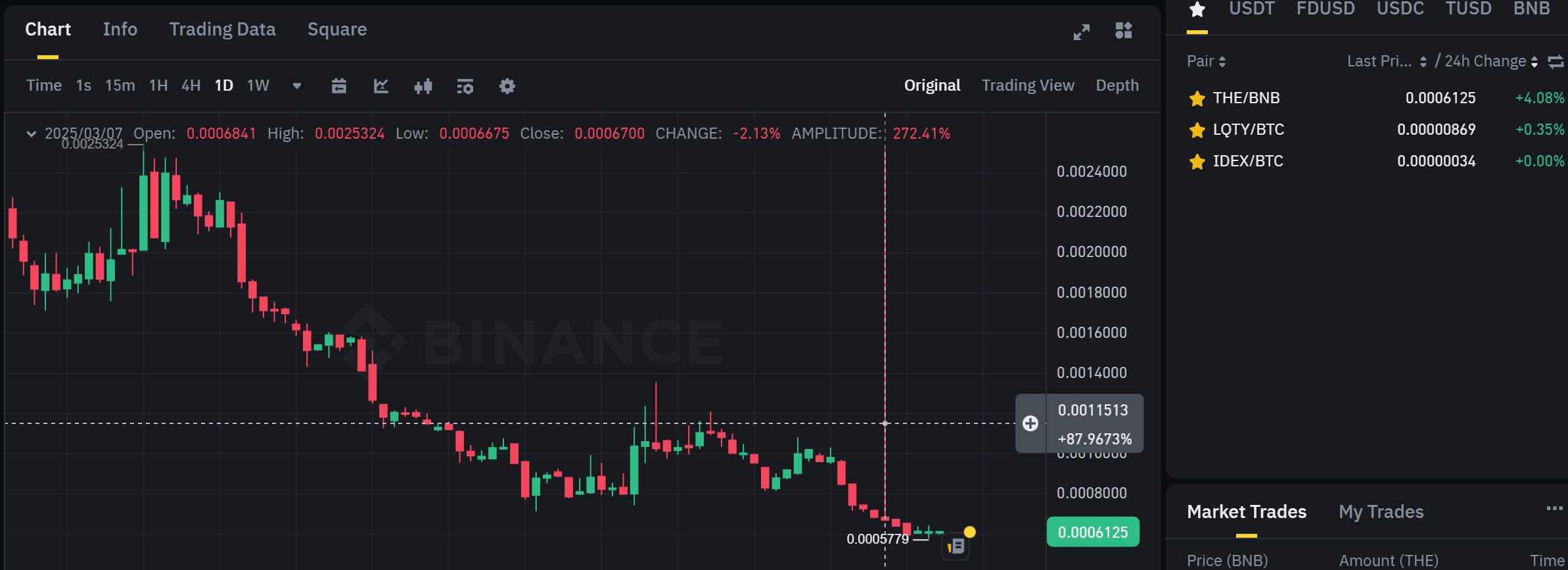Screen dimensions: 1568x570
Task: Collapse the OHLC info chevron
Action: pyautogui.click(x=31, y=133)
